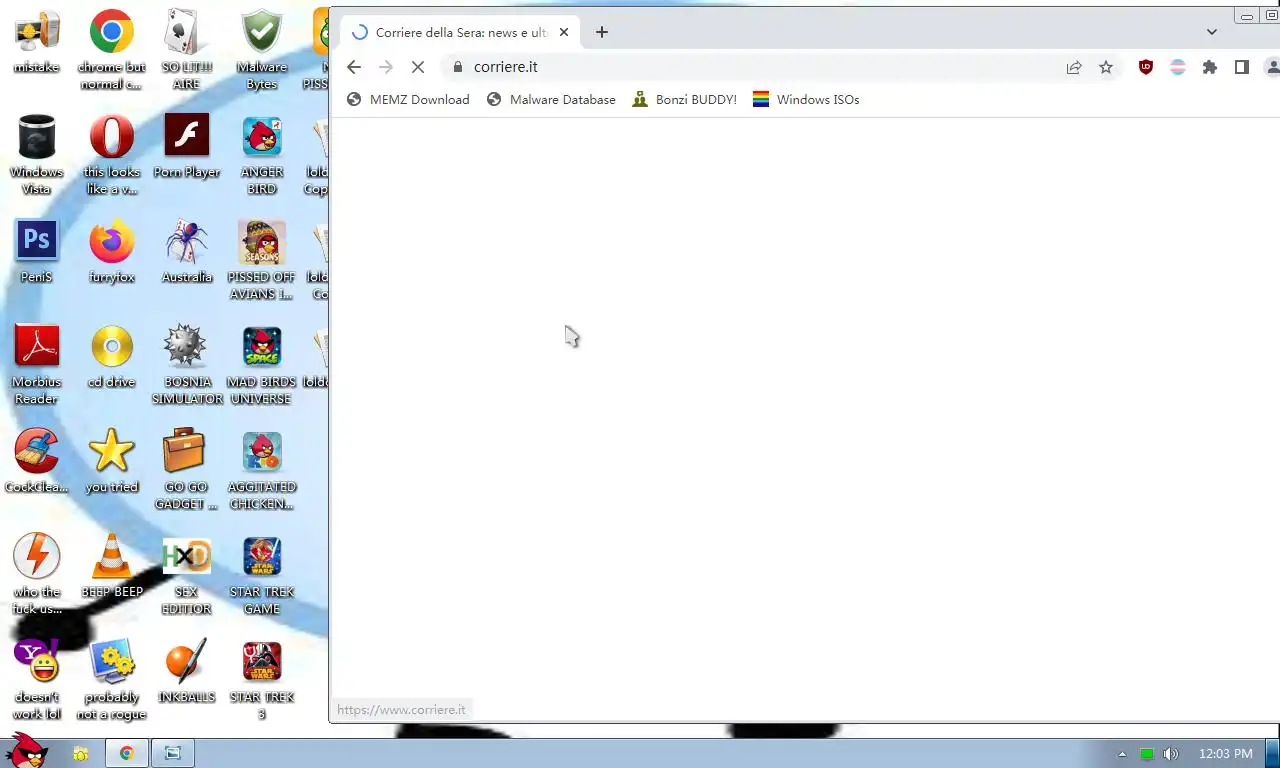
Task: Launch the 'BEEP BEEP' VLC cone icon
Action: click(112, 566)
